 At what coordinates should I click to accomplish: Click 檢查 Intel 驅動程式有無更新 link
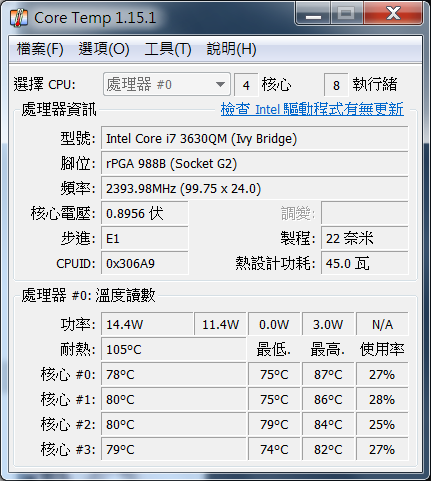pos(312,109)
